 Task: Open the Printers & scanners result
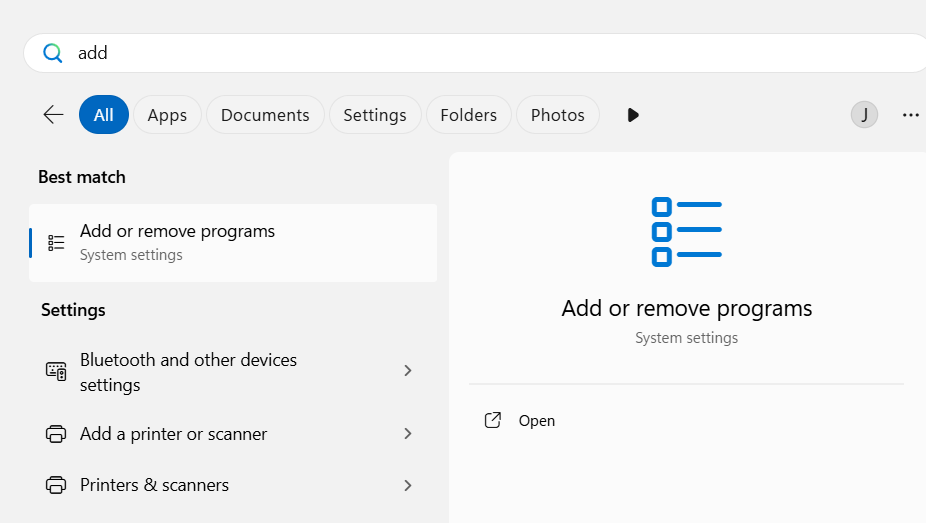233,485
